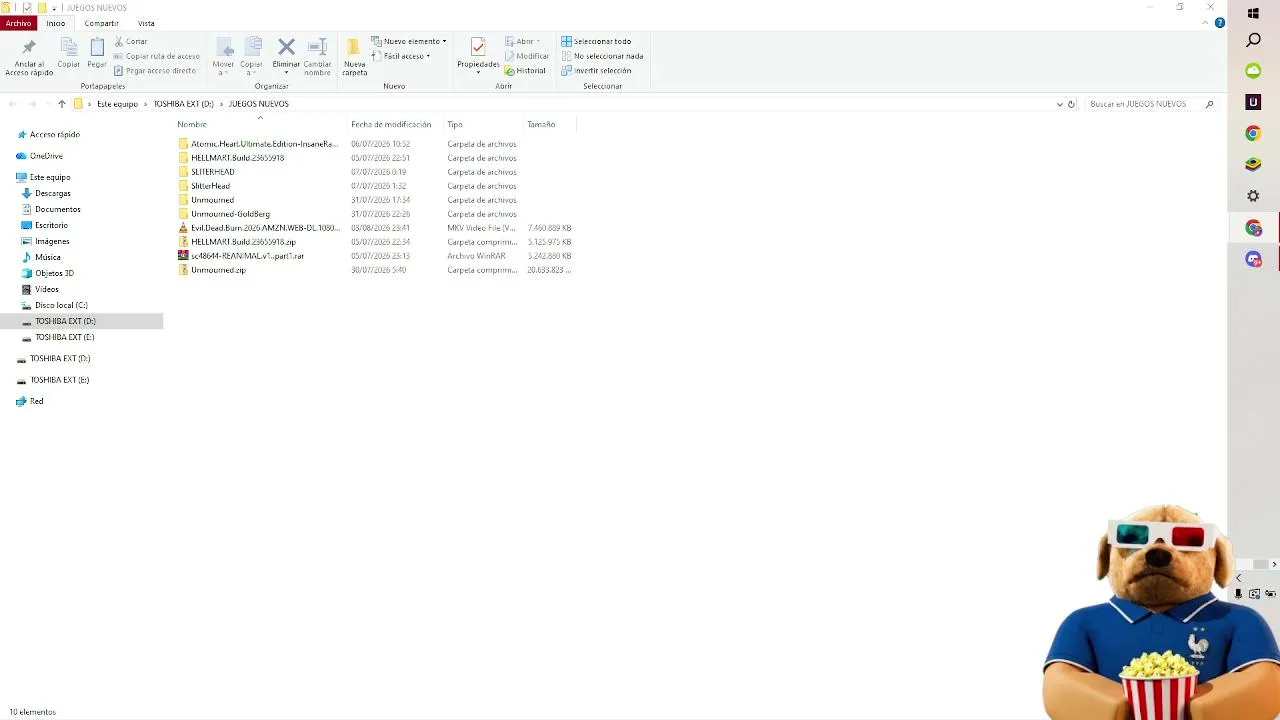Open the address bar history dropdown
The image size is (1280, 720).
1059,104
